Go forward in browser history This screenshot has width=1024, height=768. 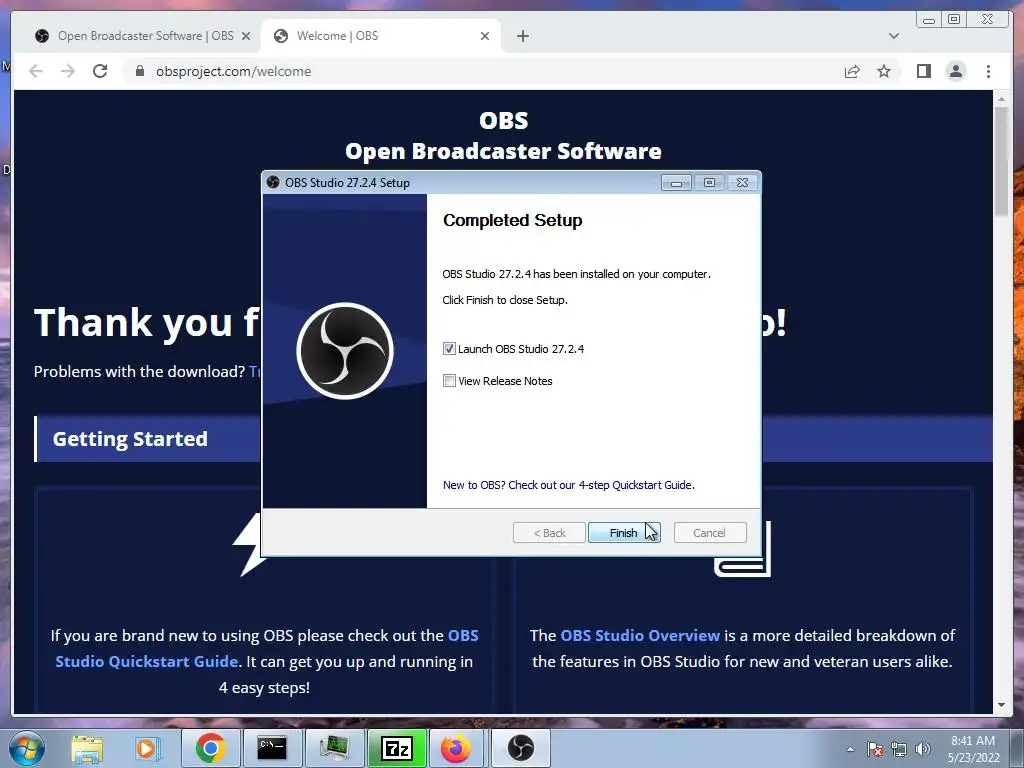(x=68, y=71)
